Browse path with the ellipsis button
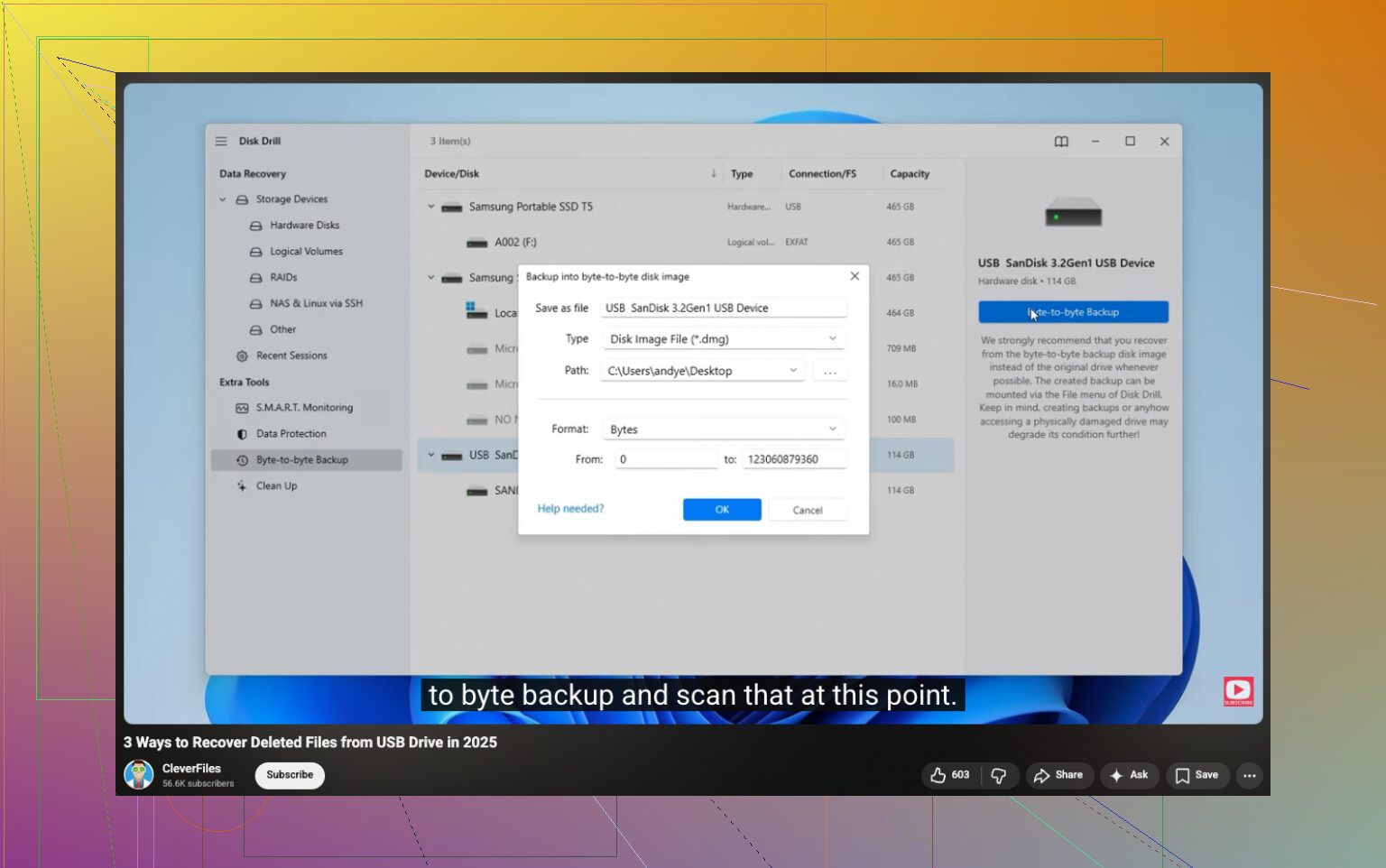Image resolution: width=1386 pixels, height=868 pixels. [830, 371]
